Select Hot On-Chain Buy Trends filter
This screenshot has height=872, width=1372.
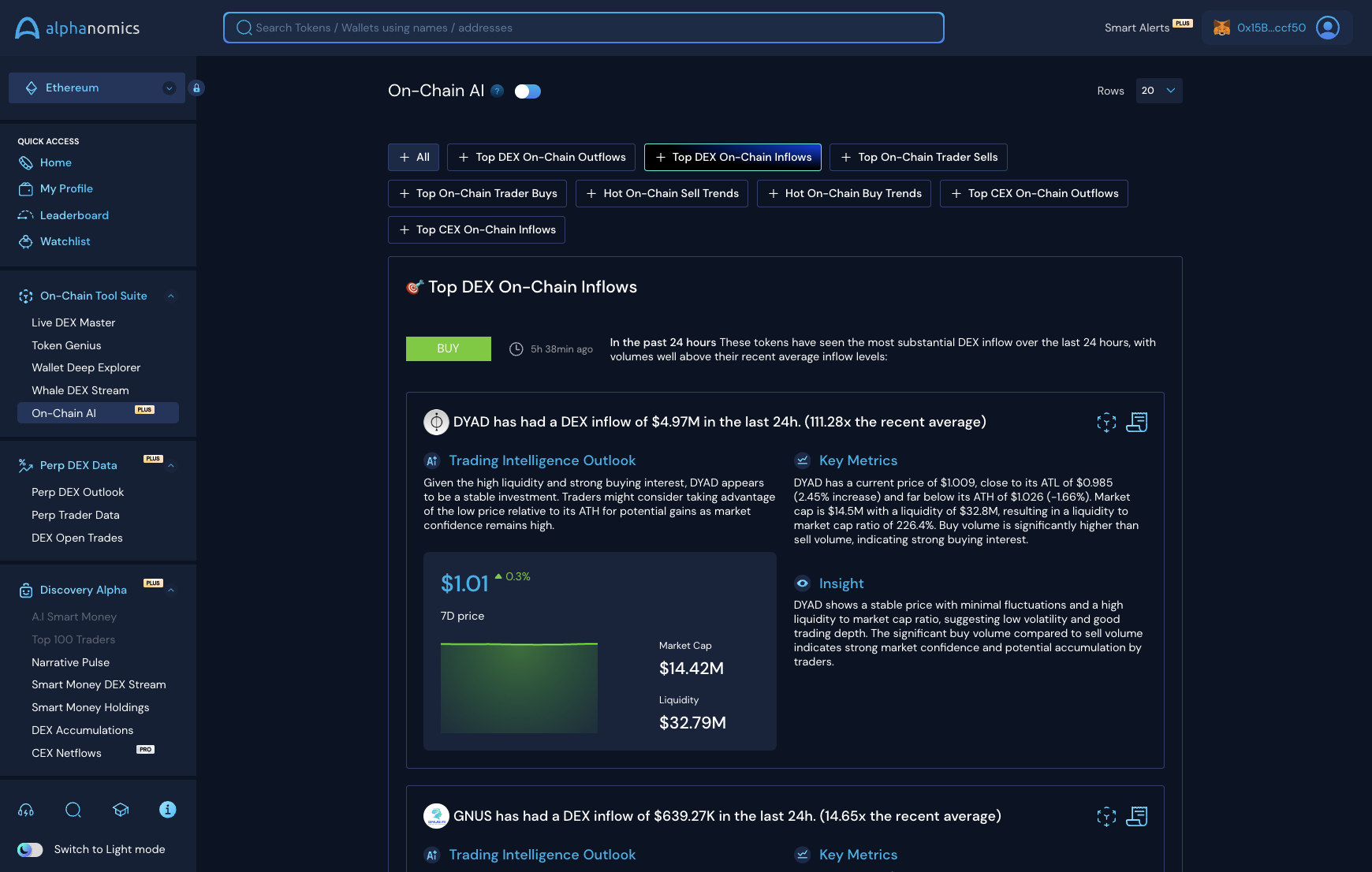pyautogui.click(x=844, y=194)
